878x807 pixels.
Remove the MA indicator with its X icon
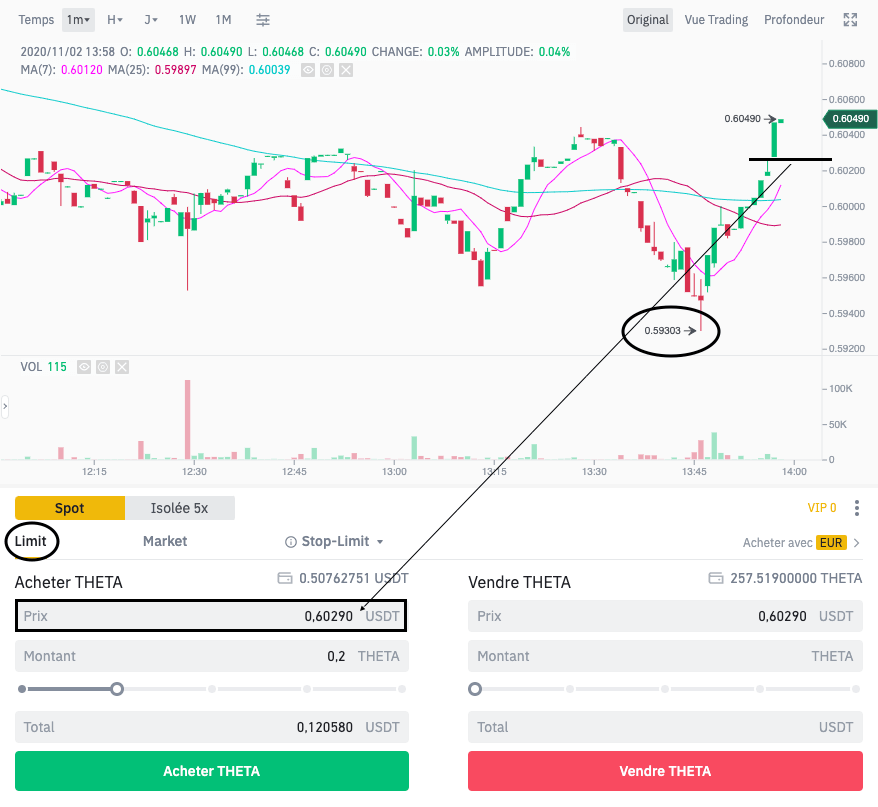[x=345, y=70]
